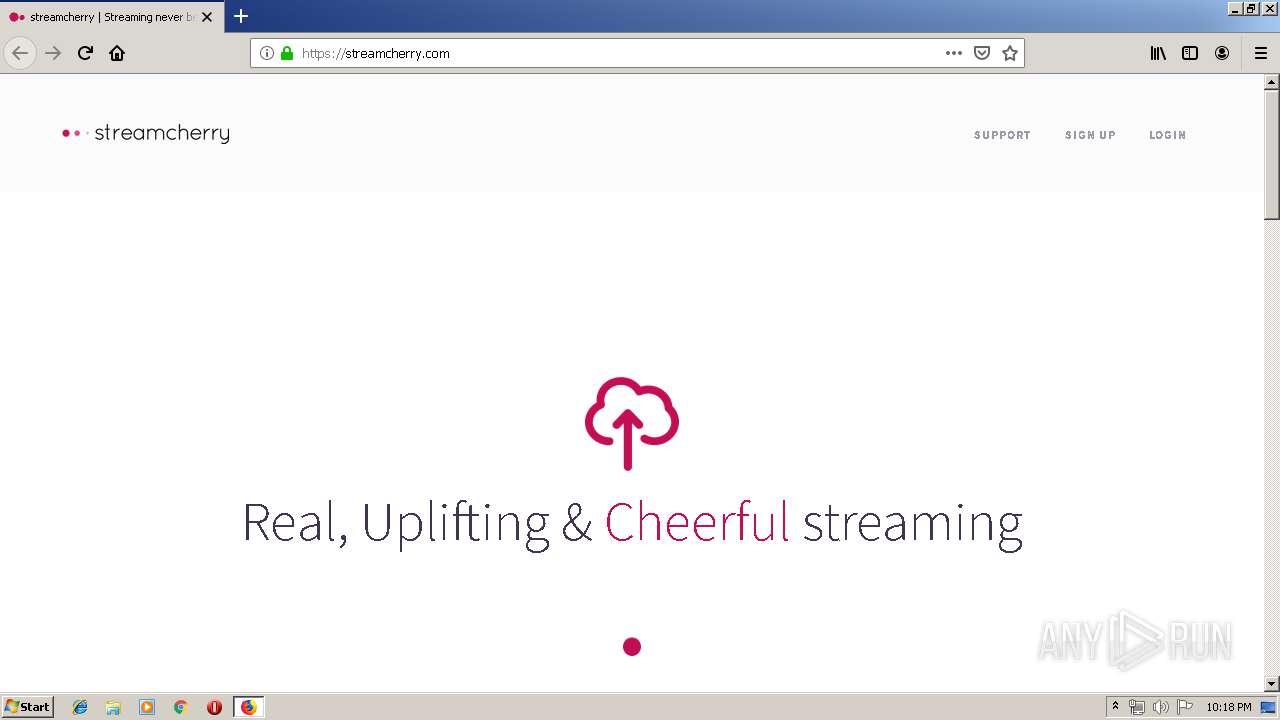Image resolution: width=1280 pixels, height=720 pixels.
Task: Click the taskbar clock showing 10:18 PM
Action: point(1229,707)
